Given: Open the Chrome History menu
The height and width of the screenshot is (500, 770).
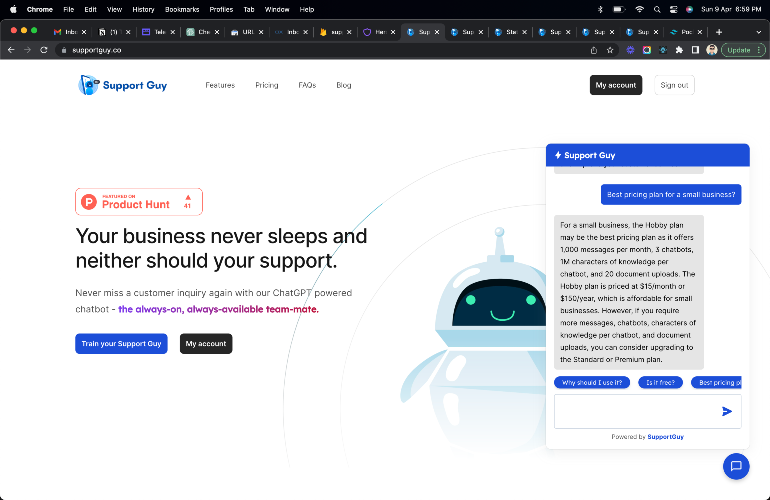Looking at the screenshot, I should pos(143,9).
